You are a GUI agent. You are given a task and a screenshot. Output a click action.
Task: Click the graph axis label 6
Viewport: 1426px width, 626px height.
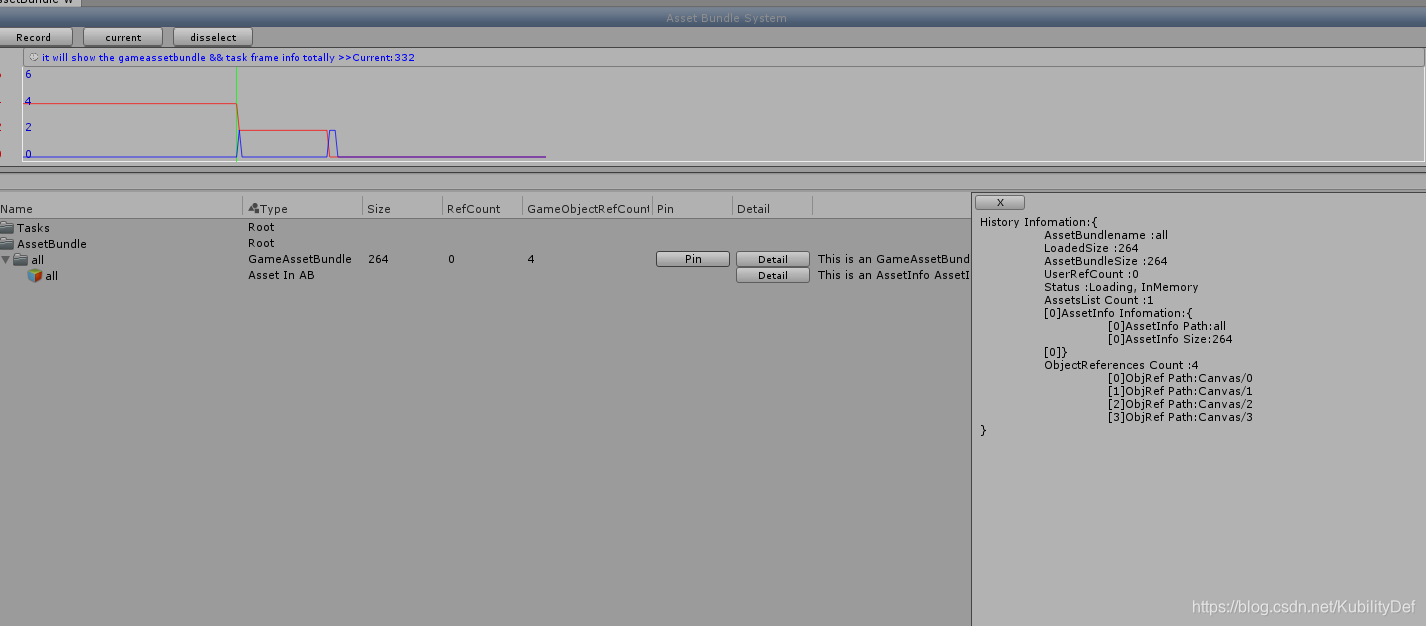[x=28, y=74]
